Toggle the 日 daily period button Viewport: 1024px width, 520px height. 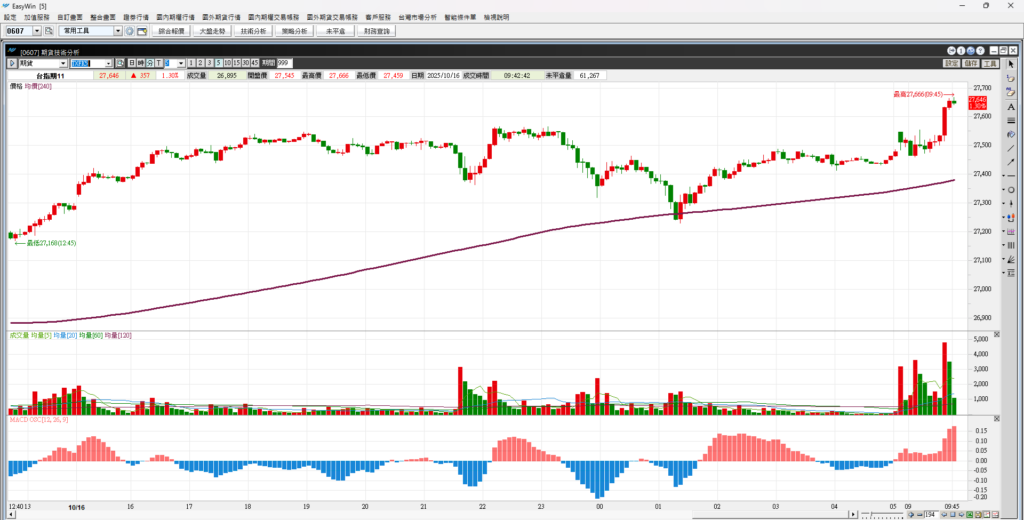tap(129, 63)
